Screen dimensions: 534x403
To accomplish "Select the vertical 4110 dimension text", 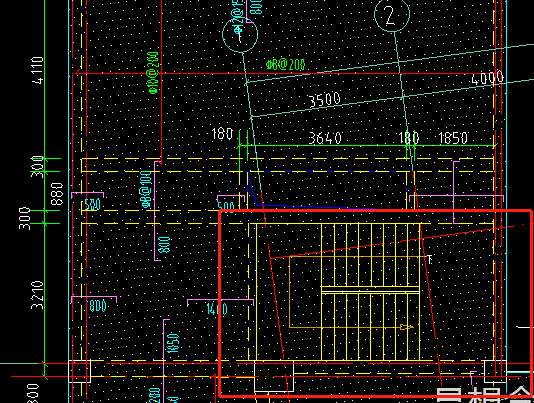I will 37,70.
